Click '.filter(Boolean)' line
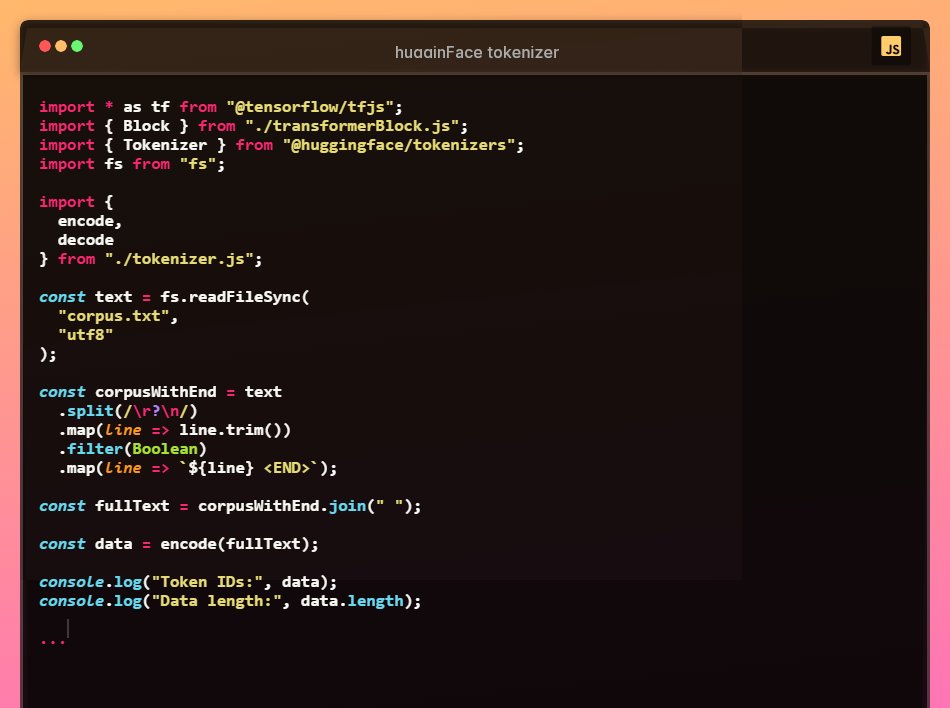 [132, 449]
